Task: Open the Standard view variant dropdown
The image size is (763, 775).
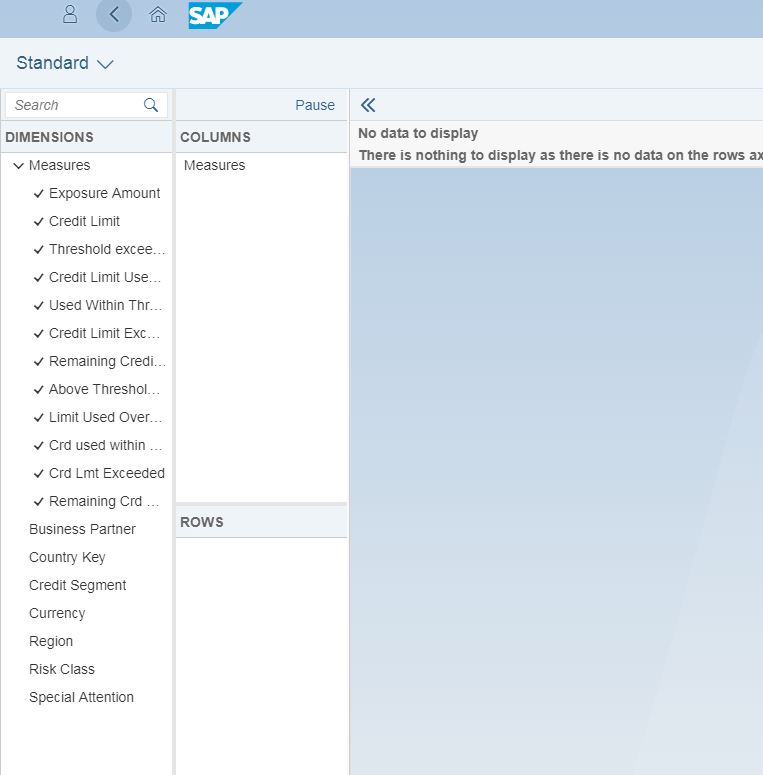Action: tap(65, 63)
